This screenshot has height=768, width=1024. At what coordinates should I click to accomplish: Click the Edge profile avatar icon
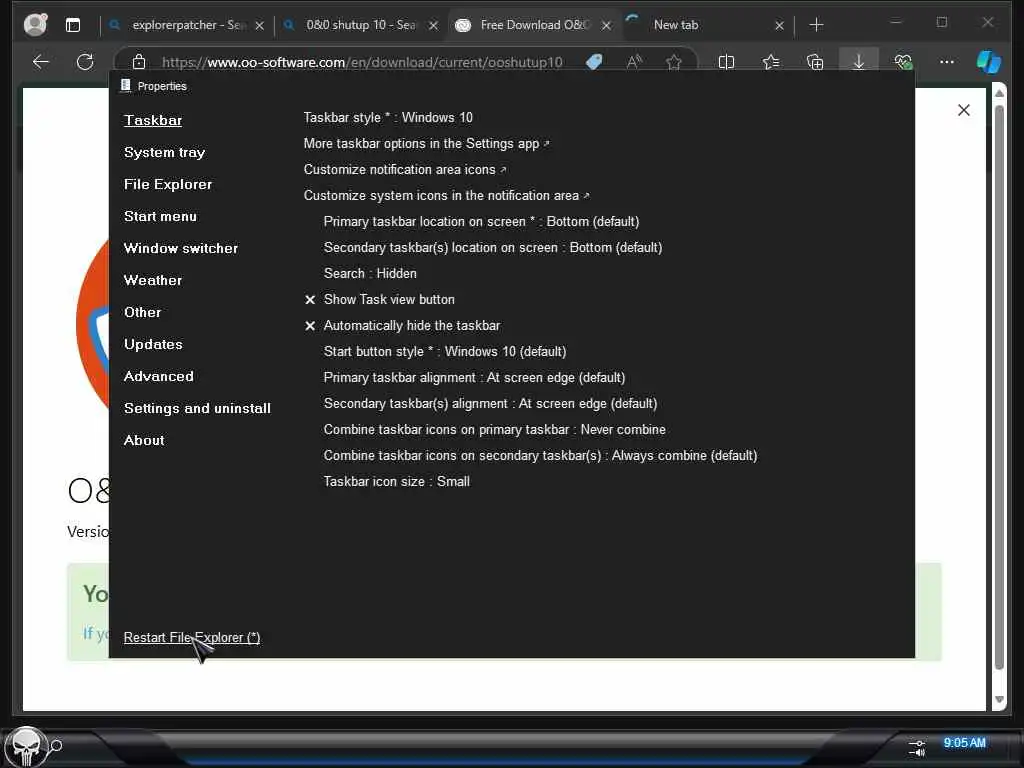click(x=35, y=24)
